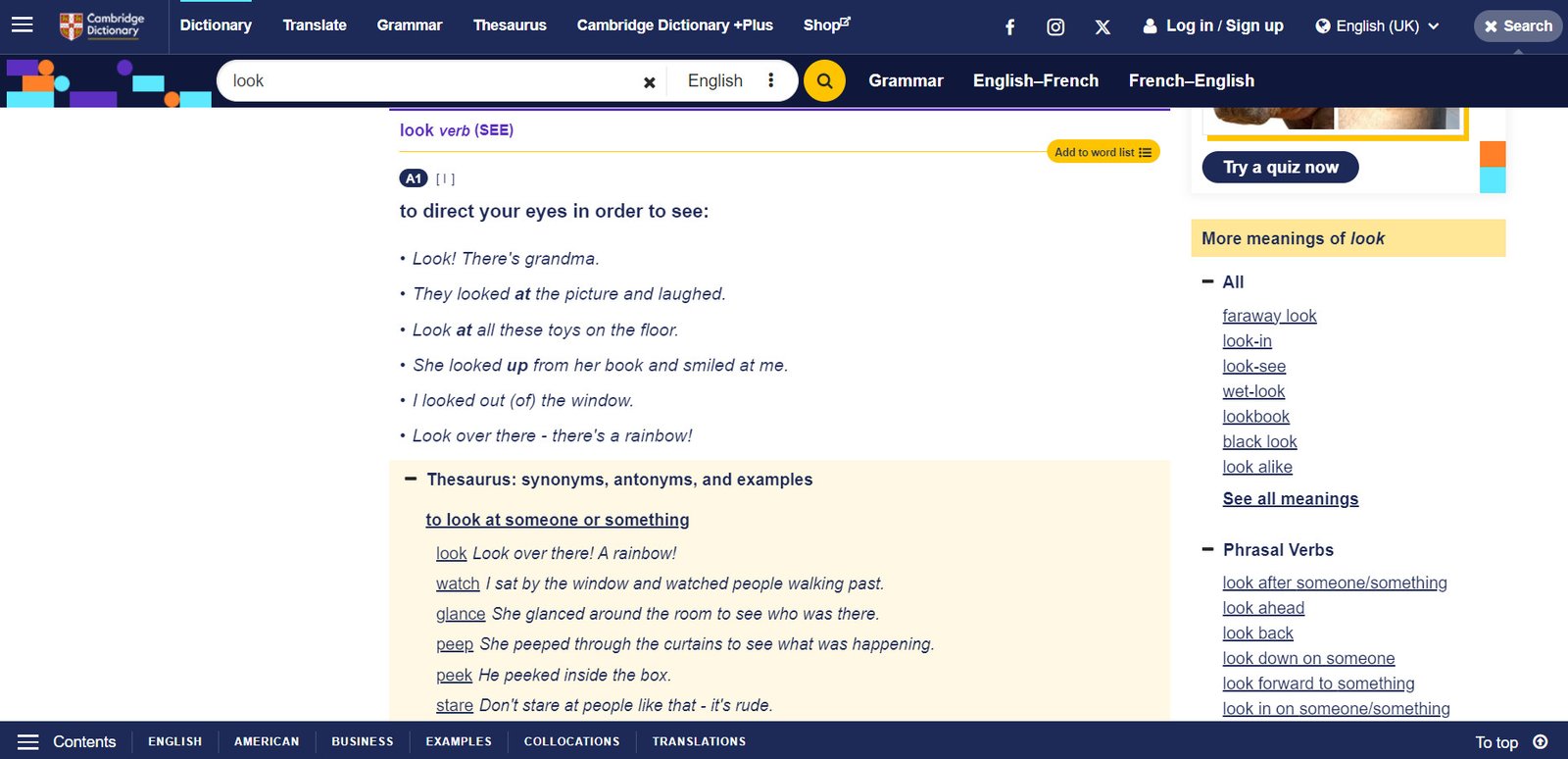Open dataset options three-dot menu
The image size is (1568, 759).
click(771, 80)
